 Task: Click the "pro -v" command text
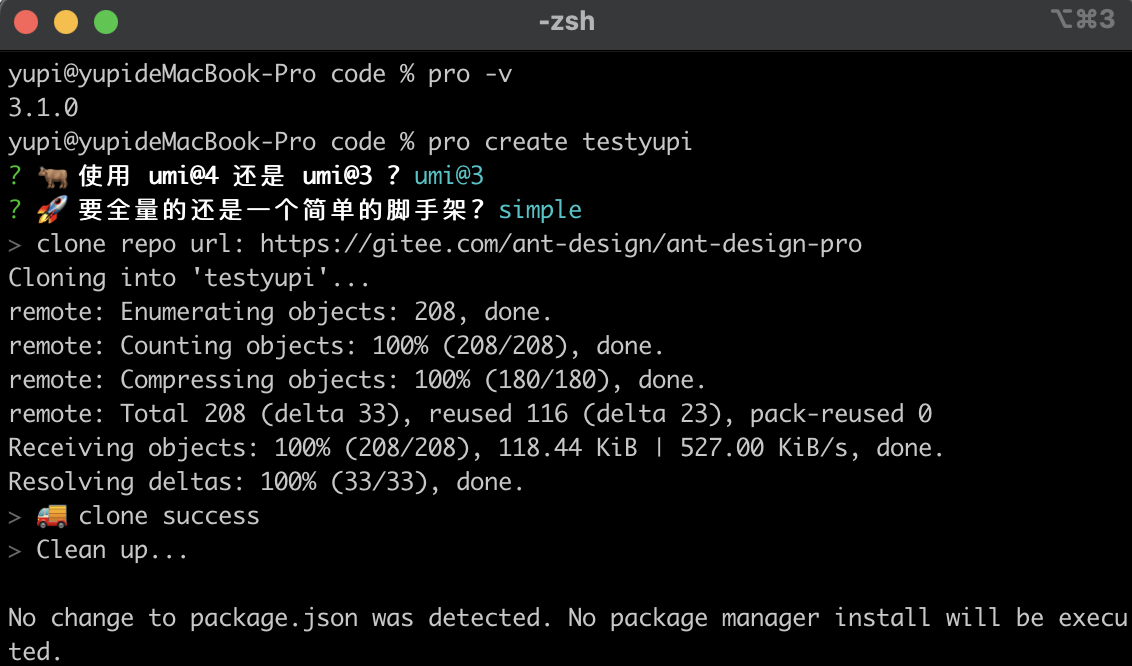coord(469,74)
